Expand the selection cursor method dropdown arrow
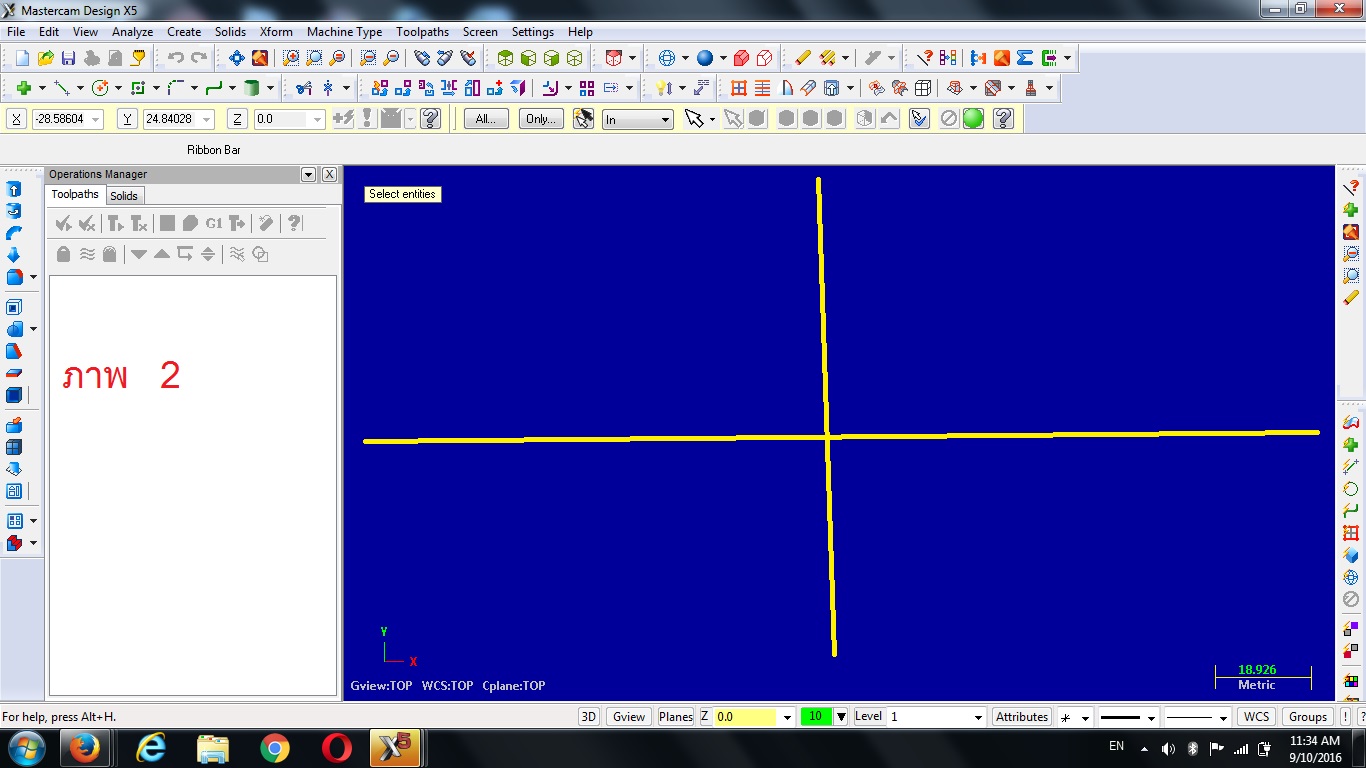This screenshot has height=768, width=1366. [712, 120]
